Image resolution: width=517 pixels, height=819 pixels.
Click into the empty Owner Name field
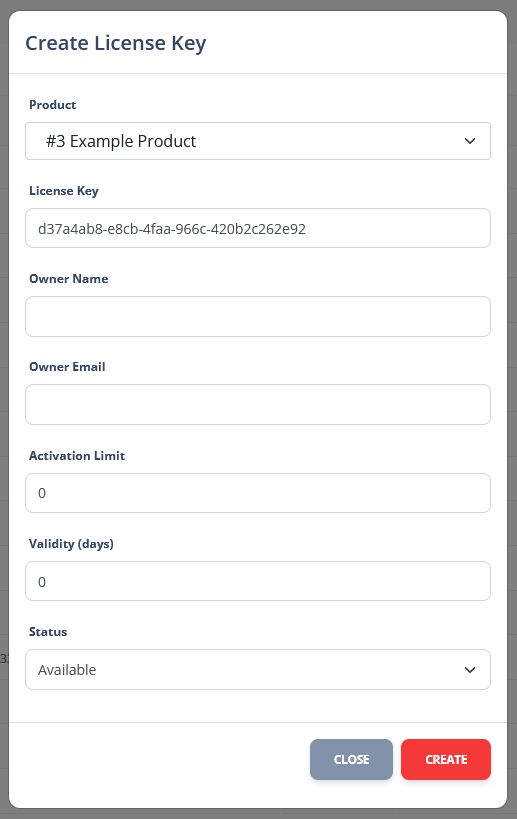(258, 317)
